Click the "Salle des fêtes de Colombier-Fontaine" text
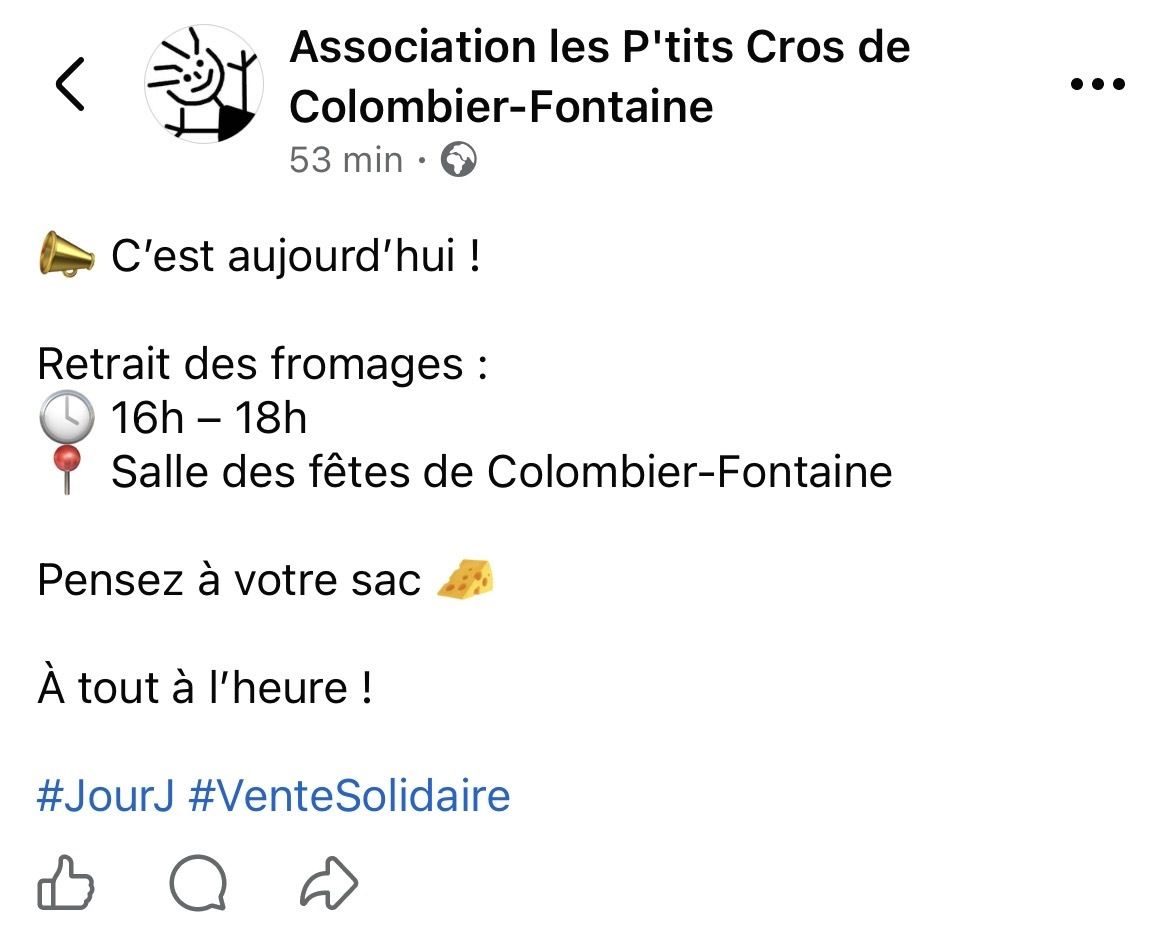Image resolution: width=1170 pixels, height=949 pixels. pos(501,471)
